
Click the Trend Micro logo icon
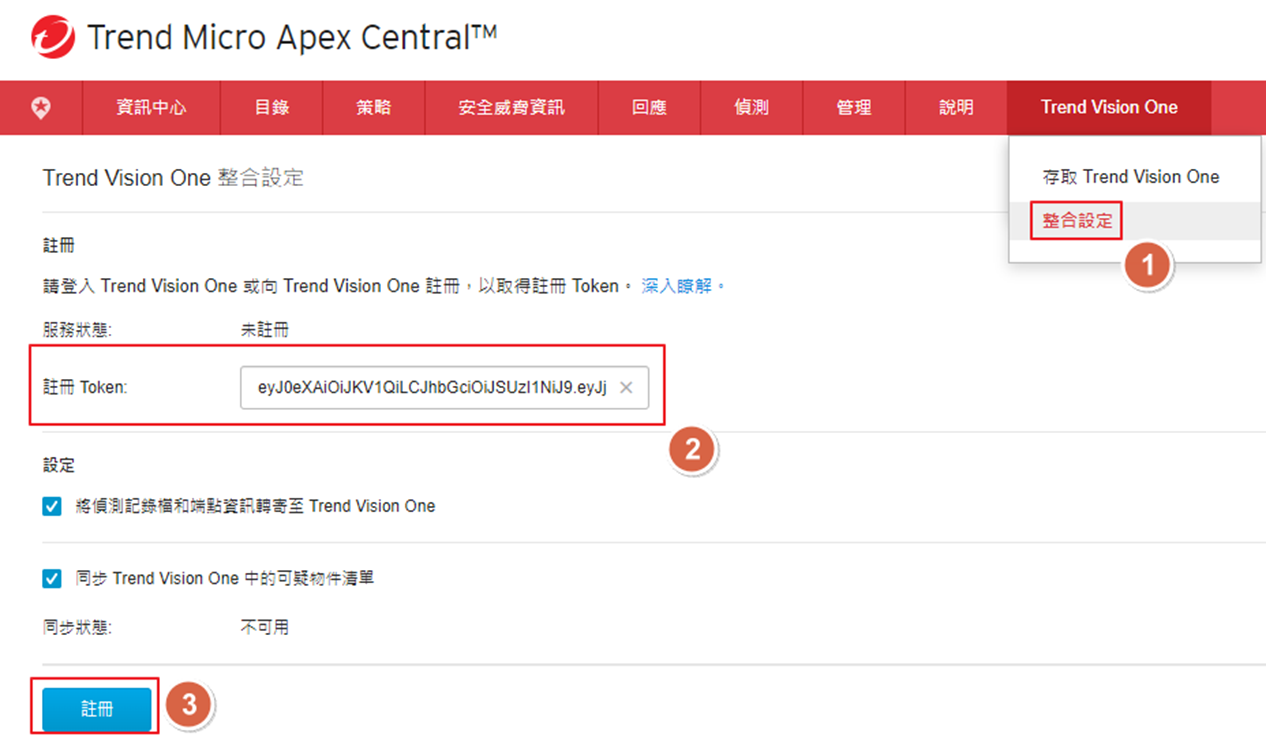point(52,38)
